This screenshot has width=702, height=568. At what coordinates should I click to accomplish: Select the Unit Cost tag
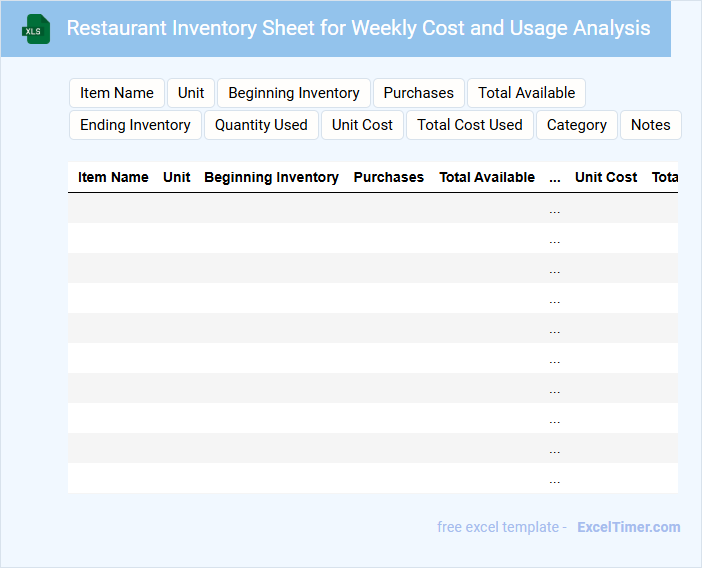tap(362, 125)
